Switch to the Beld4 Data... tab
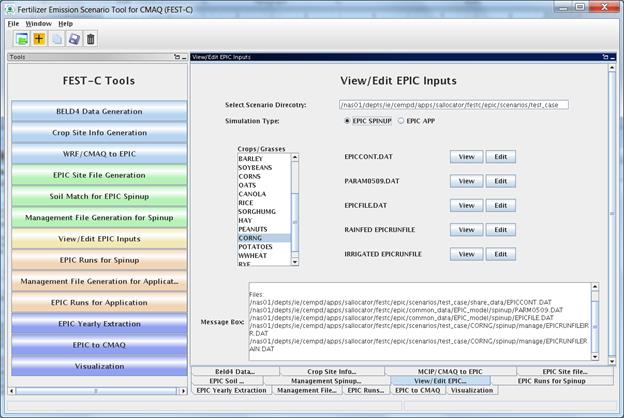Screen dimensions: 624x418 tap(235, 371)
